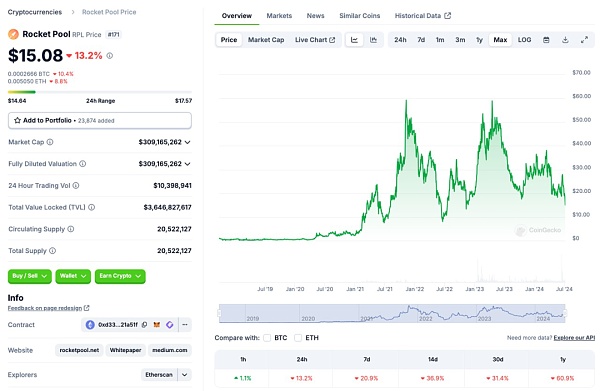This screenshot has height=391, width=600.
Task: Expand the Explorers dropdown arrow
Action: [x=184, y=375]
